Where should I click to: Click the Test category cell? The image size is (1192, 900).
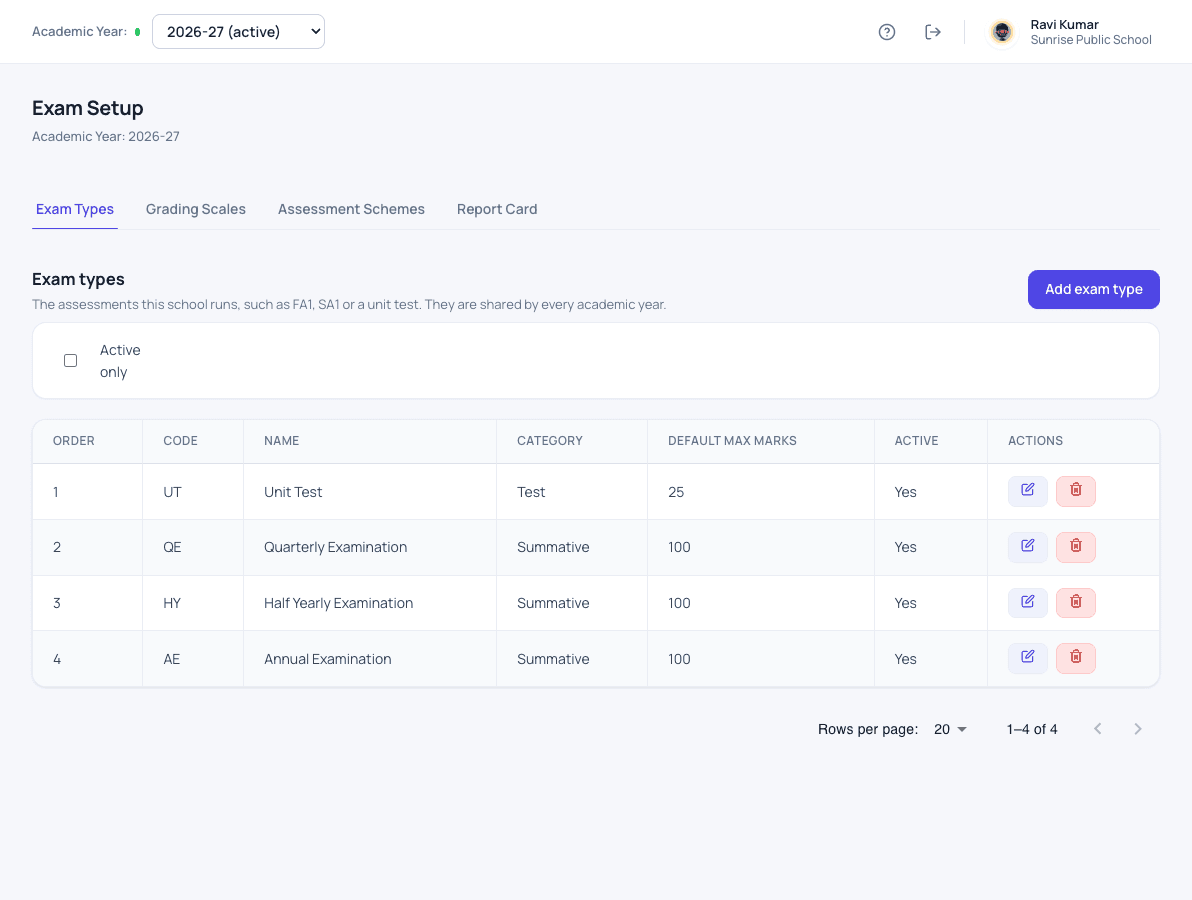[x=572, y=492]
